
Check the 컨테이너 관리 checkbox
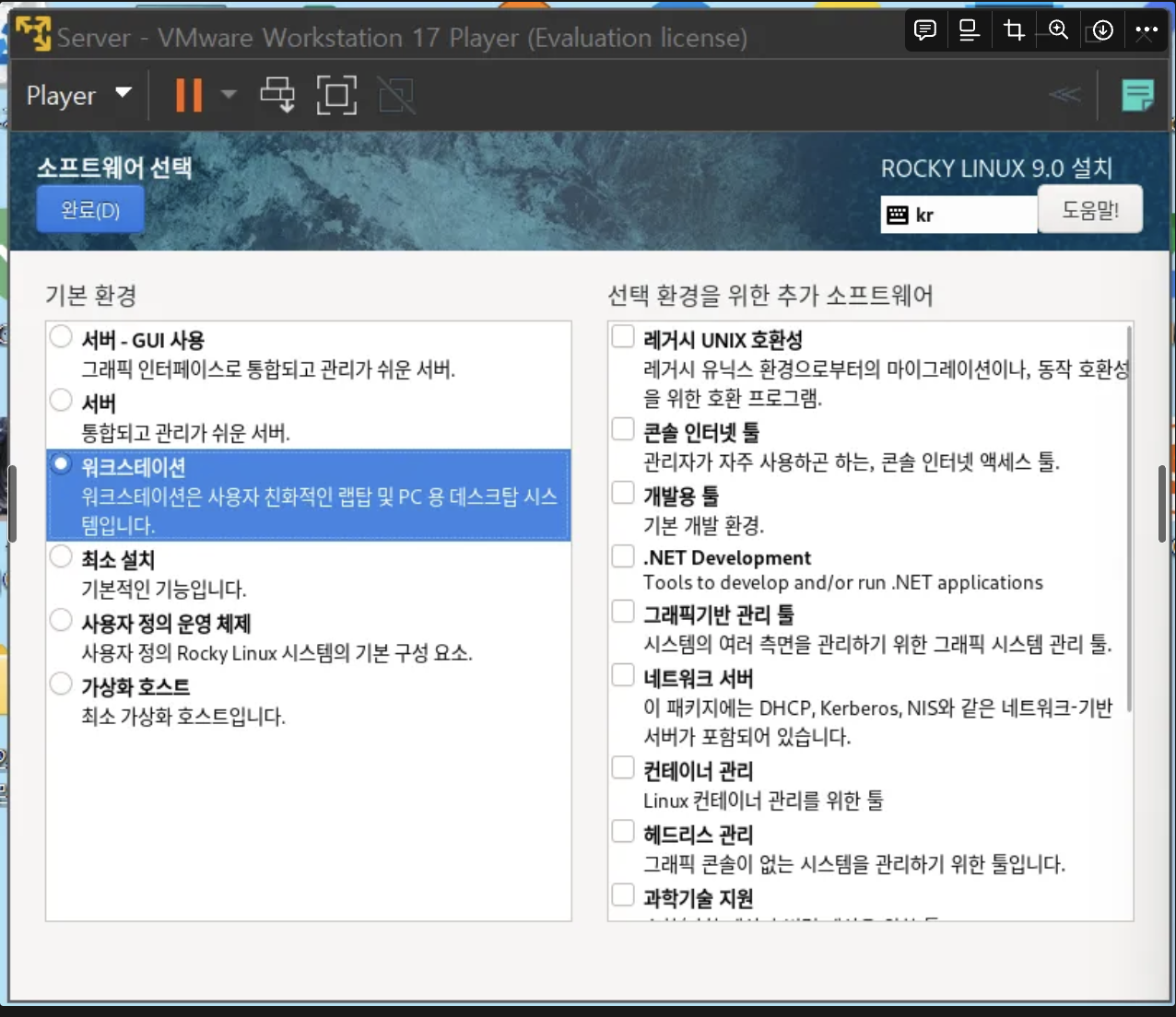point(623,768)
